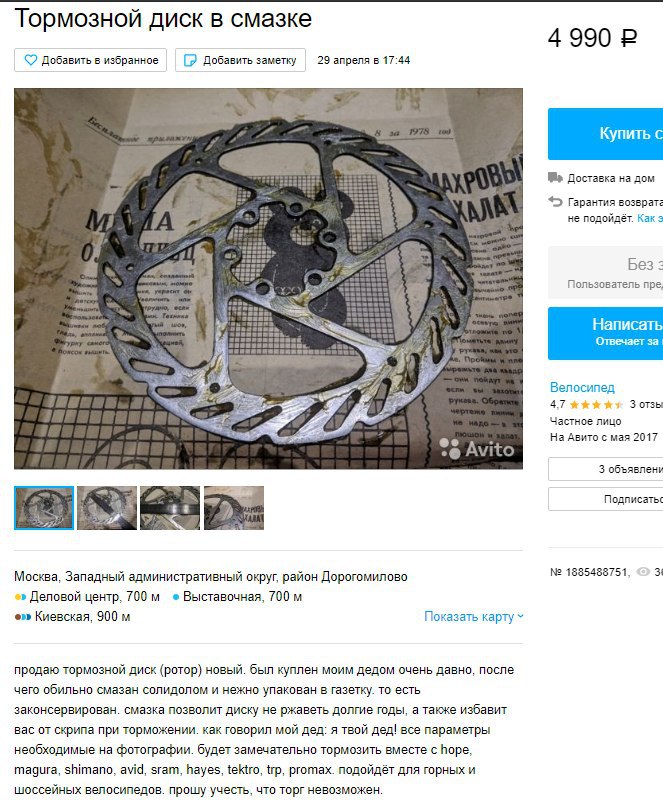Viewport: 663px width, 811px height.
Task: Click the note icon beside Добавить заметку
Action: [x=190, y=61]
